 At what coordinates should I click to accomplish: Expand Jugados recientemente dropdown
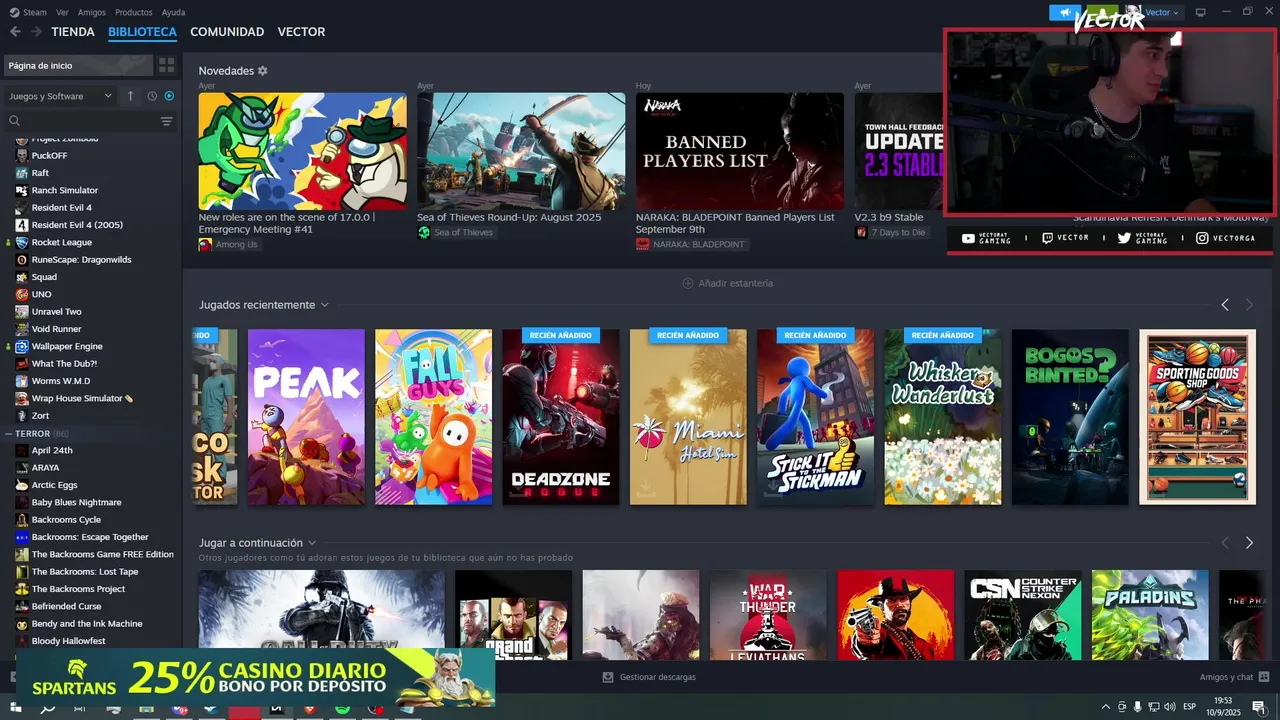[325, 305]
